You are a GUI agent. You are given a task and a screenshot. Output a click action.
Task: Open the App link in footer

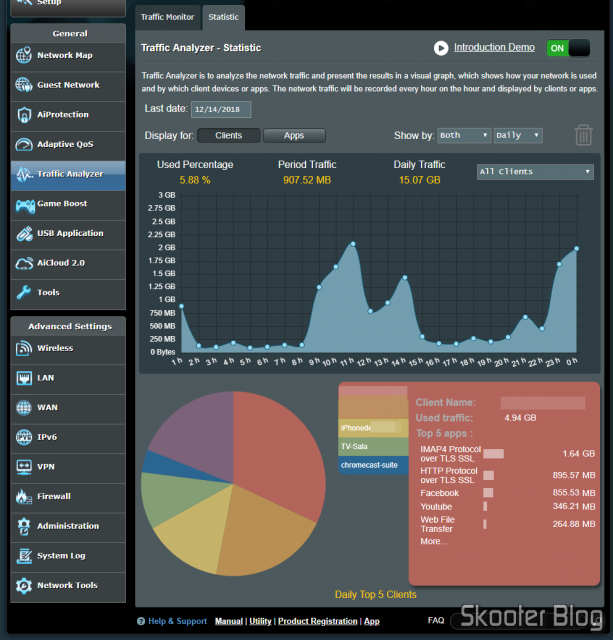pyautogui.click(x=371, y=621)
